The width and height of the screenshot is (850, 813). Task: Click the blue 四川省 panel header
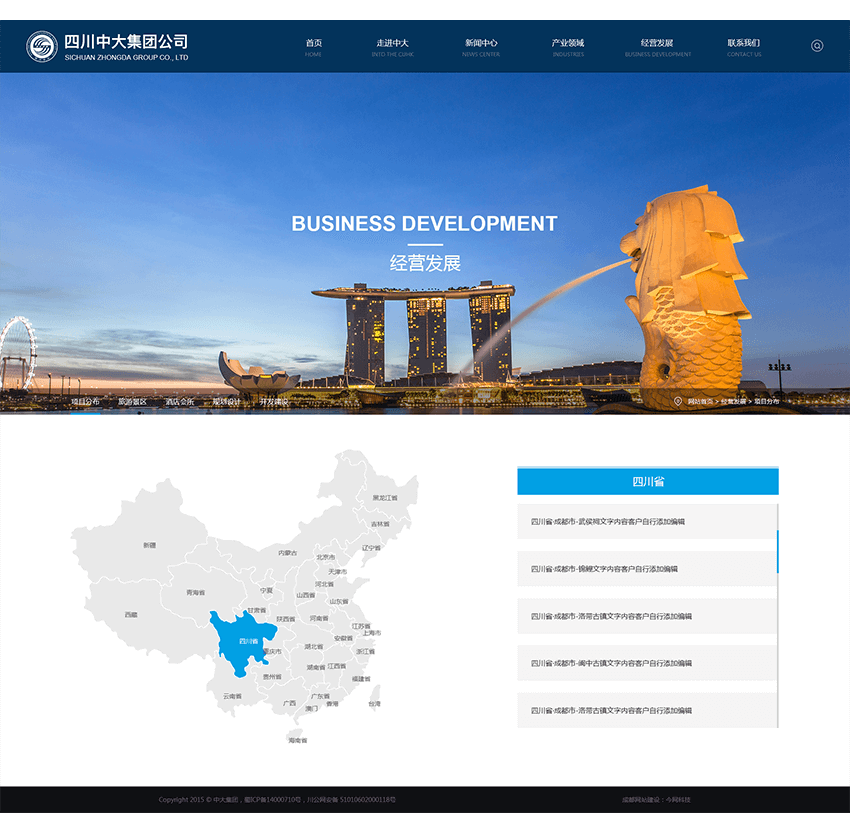648,481
